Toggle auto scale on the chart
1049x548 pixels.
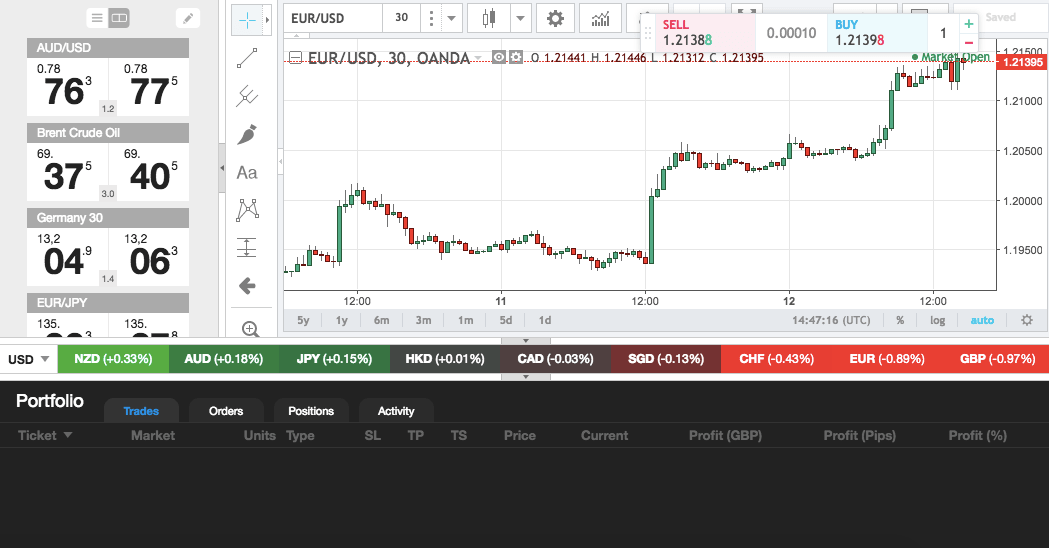982,320
